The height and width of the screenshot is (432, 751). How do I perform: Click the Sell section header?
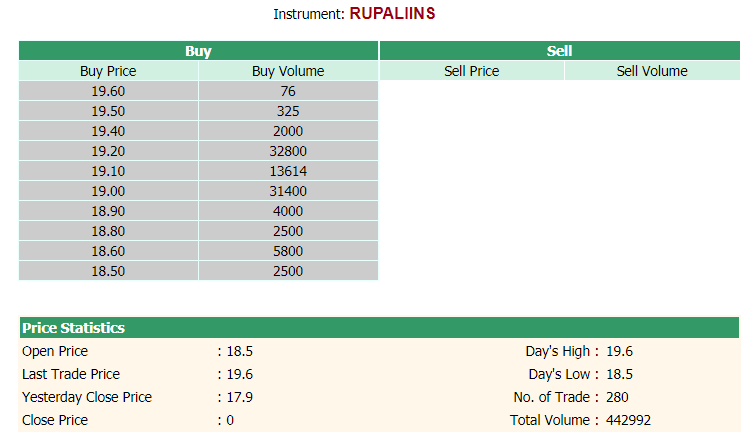pos(559,51)
